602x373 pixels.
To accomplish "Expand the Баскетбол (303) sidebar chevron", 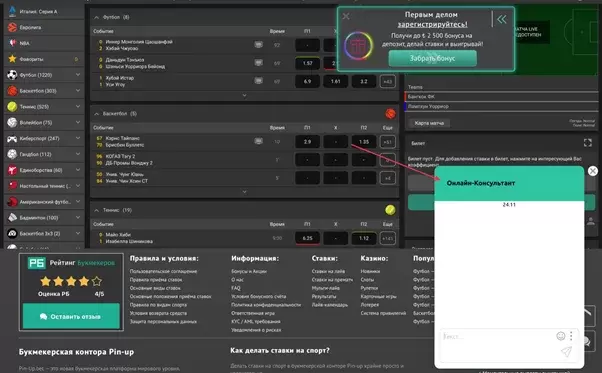I will (78, 91).
